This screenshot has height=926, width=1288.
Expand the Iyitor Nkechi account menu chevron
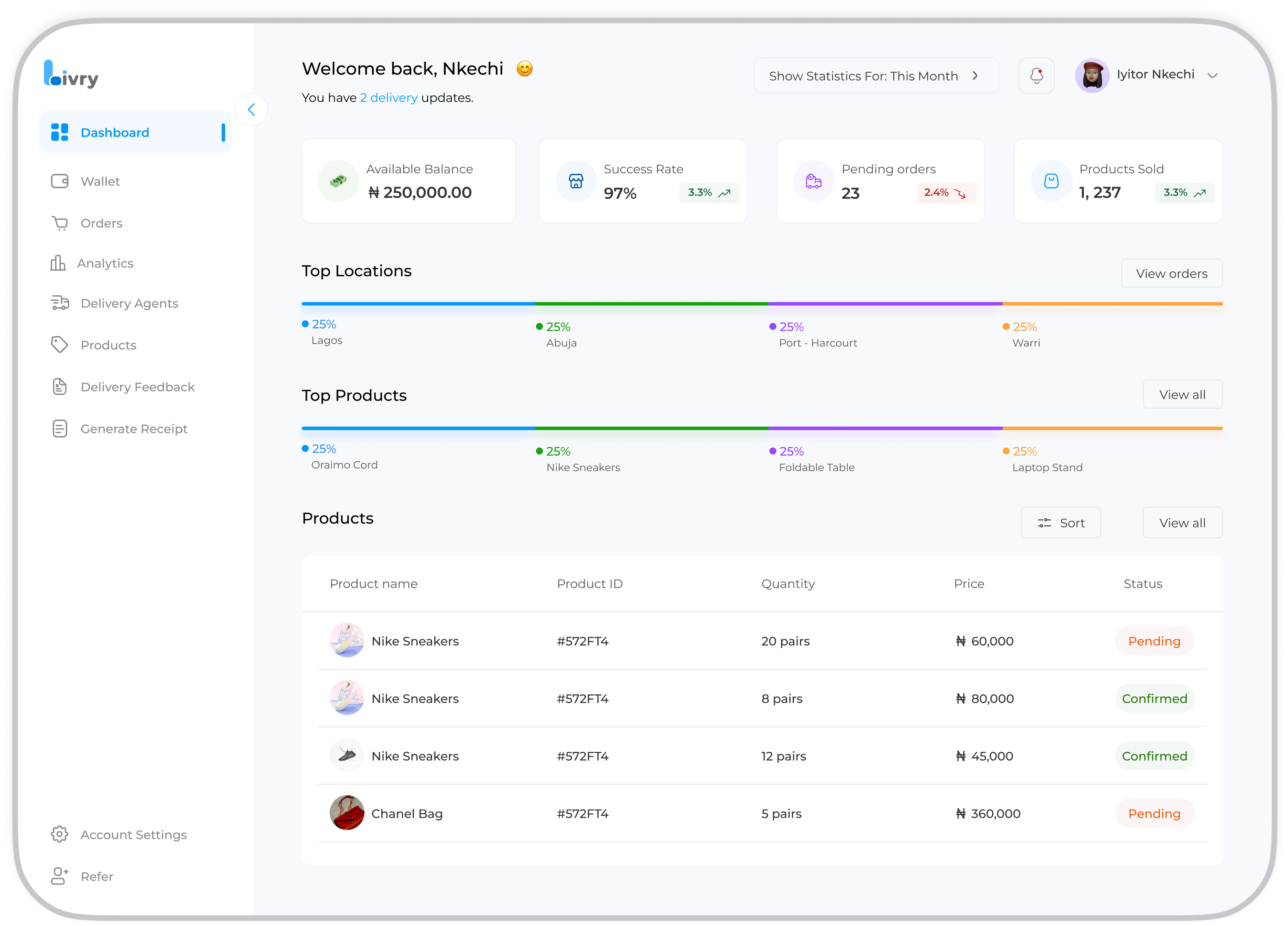pos(1213,75)
